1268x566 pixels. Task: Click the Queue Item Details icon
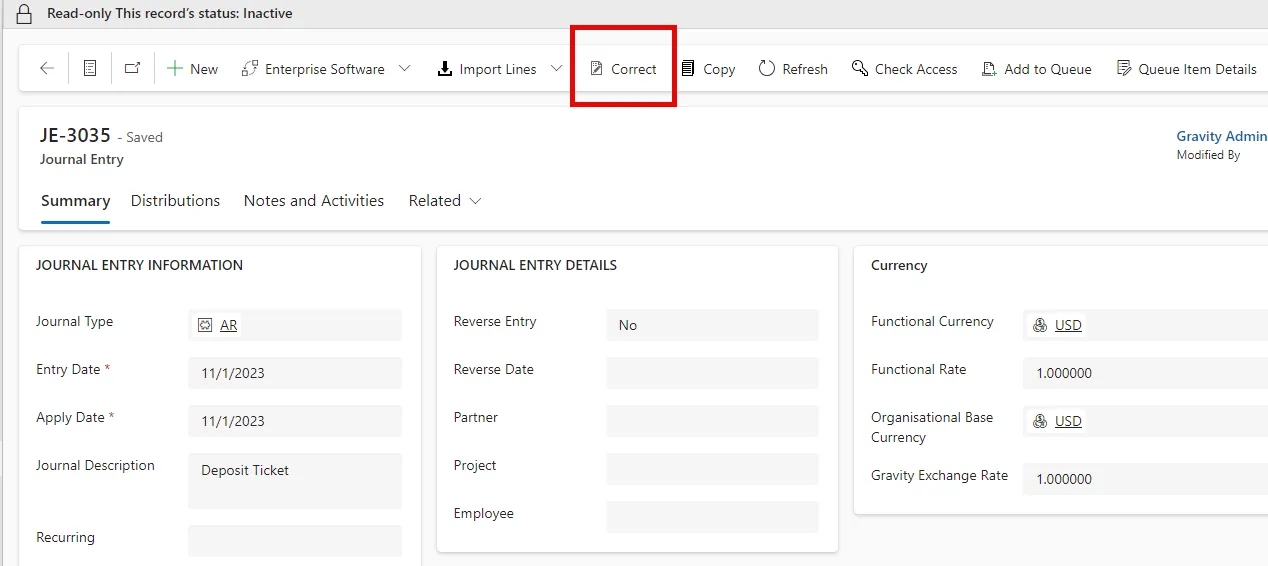pos(1123,69)
